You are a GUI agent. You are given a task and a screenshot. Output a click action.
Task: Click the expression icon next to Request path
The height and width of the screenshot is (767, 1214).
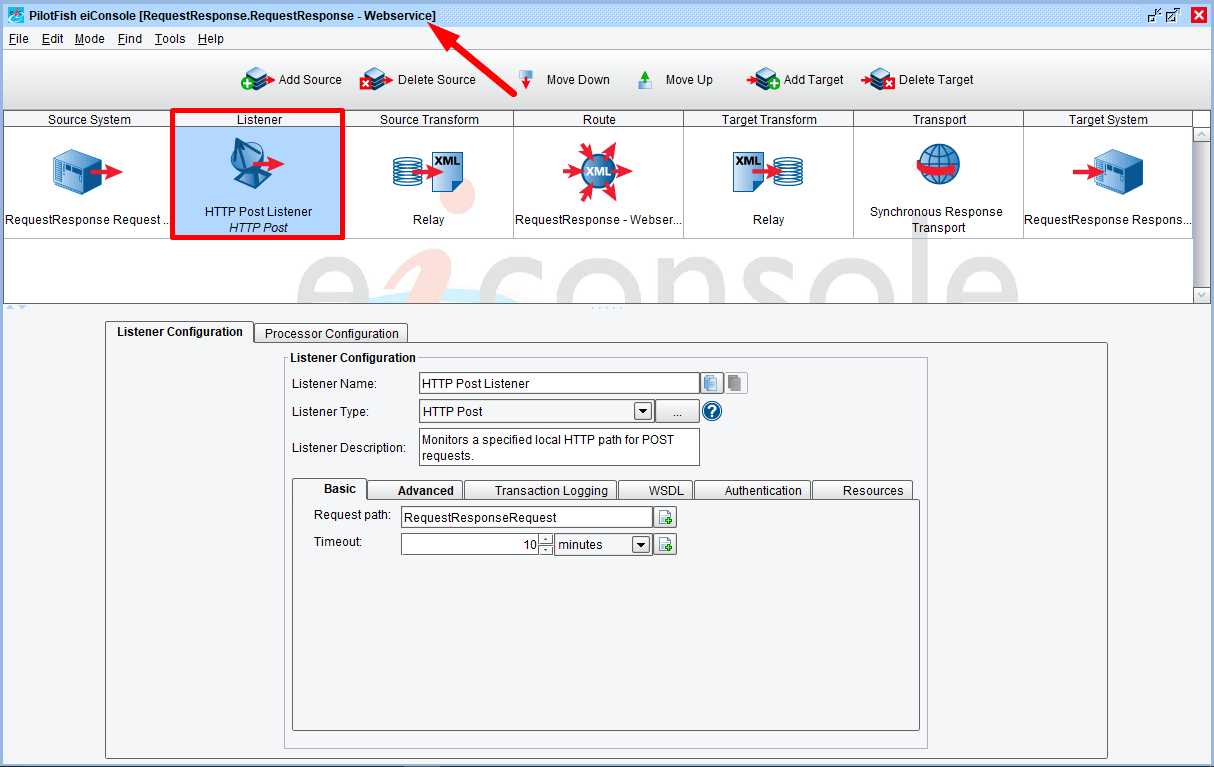point(665,517)
